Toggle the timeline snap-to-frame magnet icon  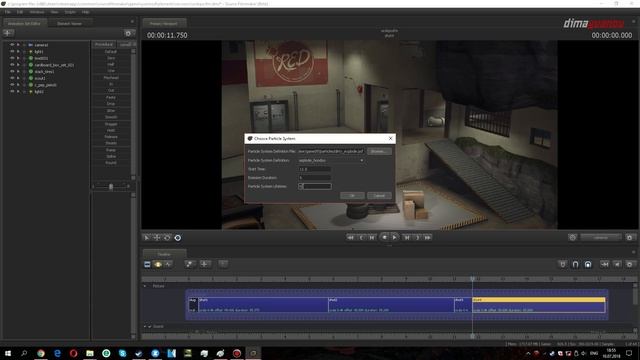[x=588, y=264]
